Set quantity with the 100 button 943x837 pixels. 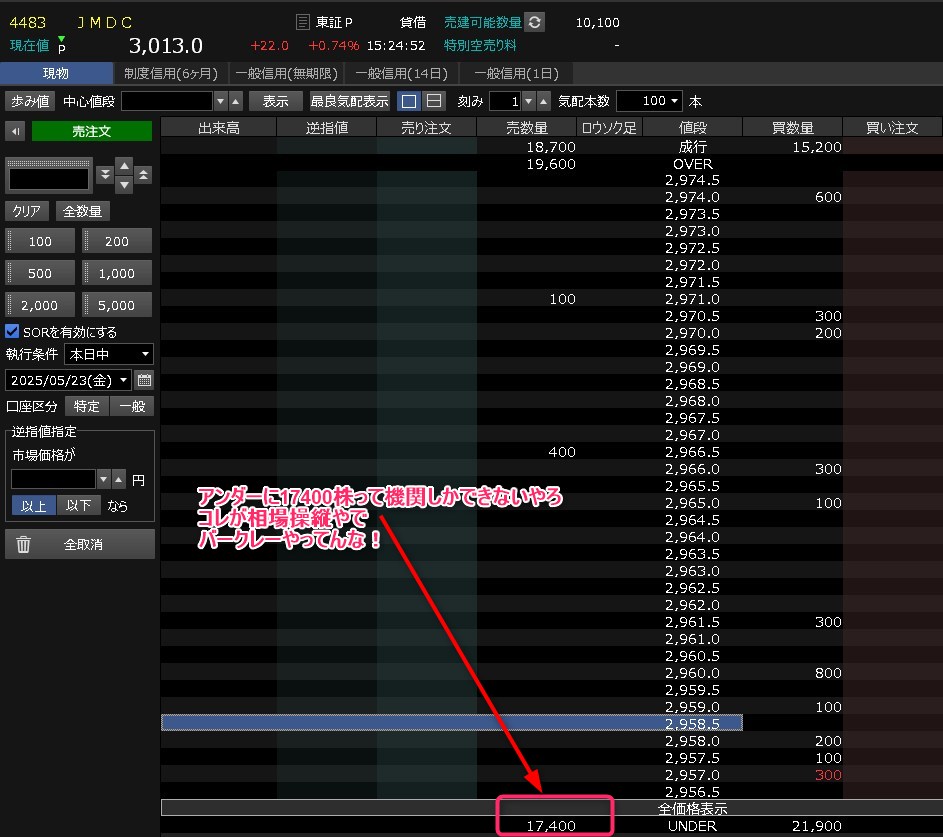(40, 241)
